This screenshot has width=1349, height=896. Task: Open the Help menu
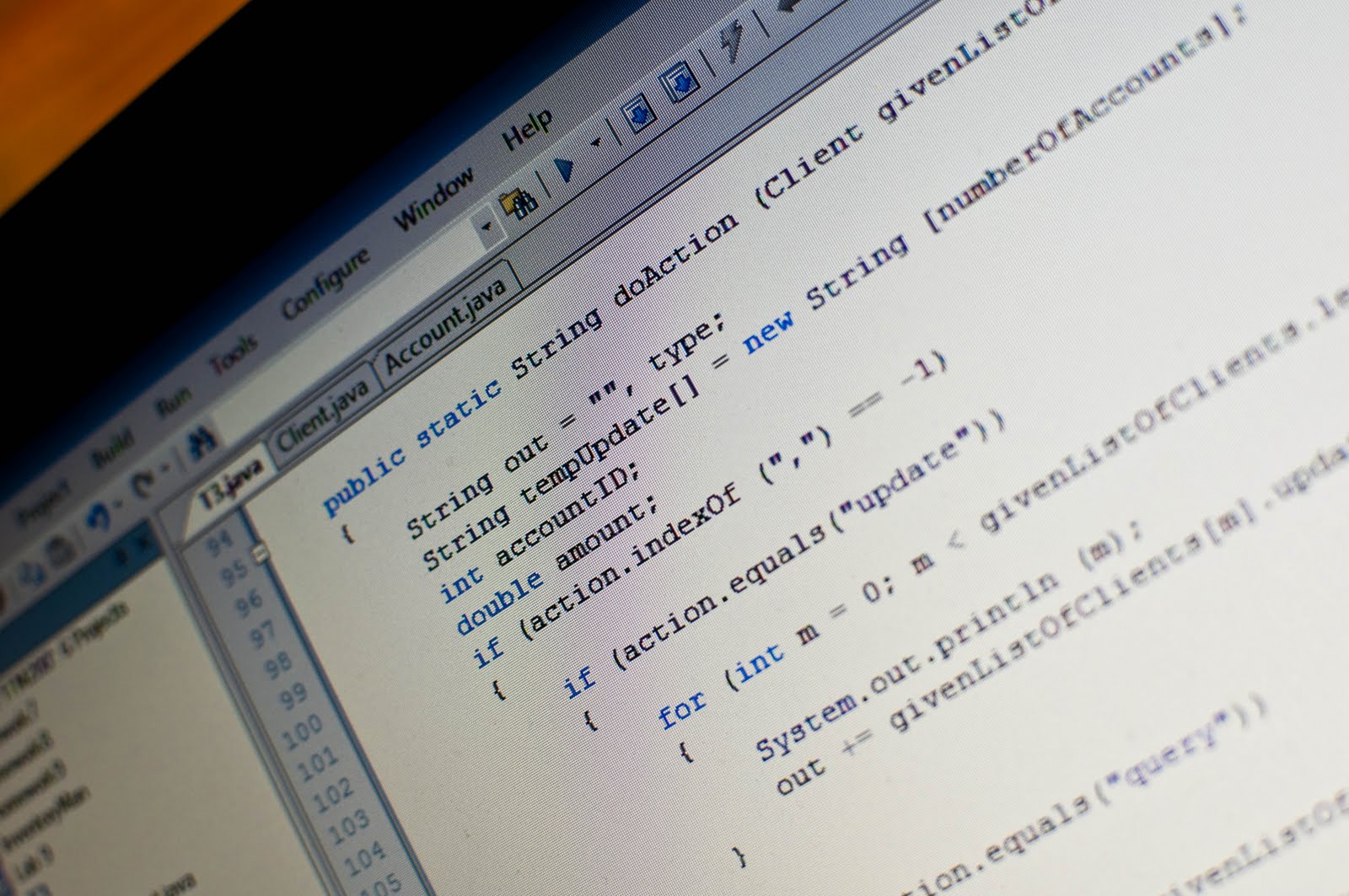(x=528, y=130)
